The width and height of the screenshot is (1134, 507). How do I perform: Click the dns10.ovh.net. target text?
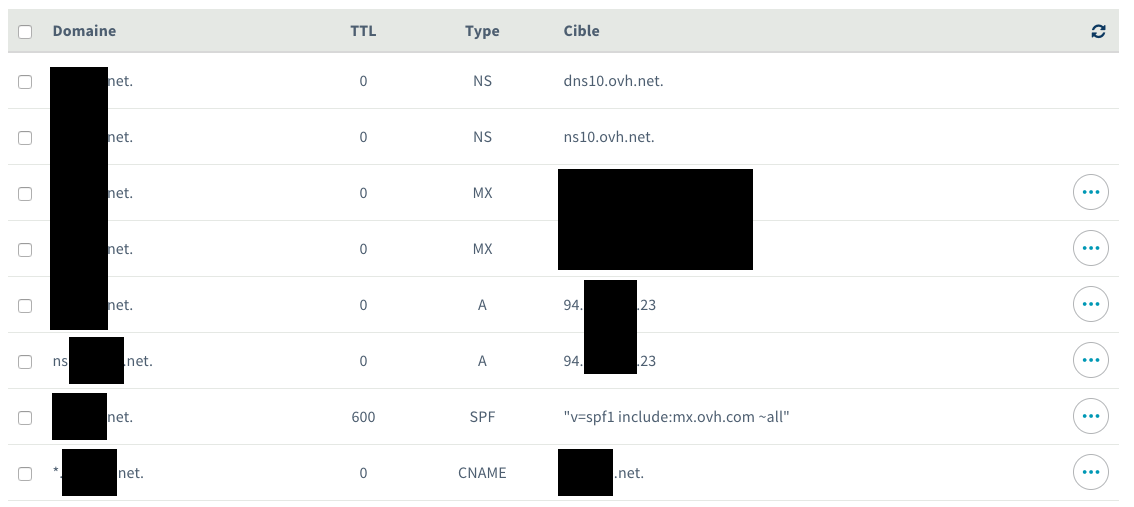coord(613,81)
